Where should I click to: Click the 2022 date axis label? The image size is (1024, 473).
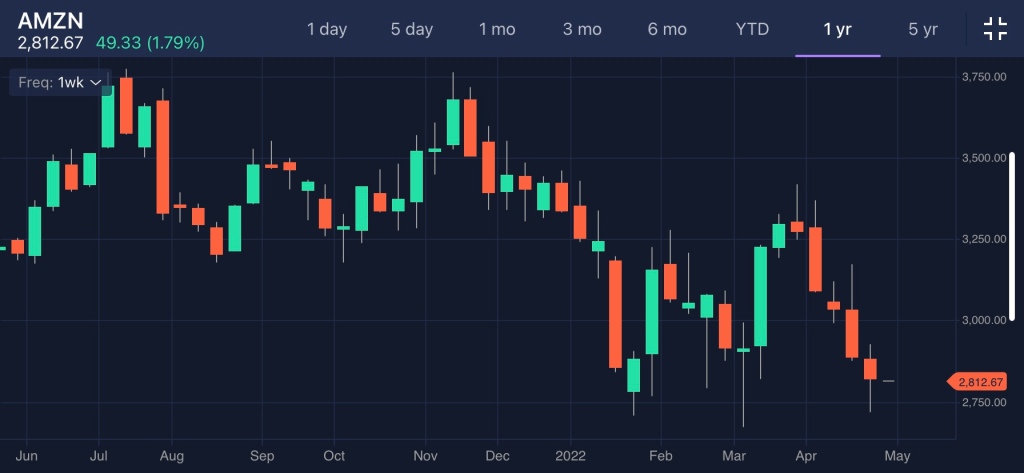570,455
